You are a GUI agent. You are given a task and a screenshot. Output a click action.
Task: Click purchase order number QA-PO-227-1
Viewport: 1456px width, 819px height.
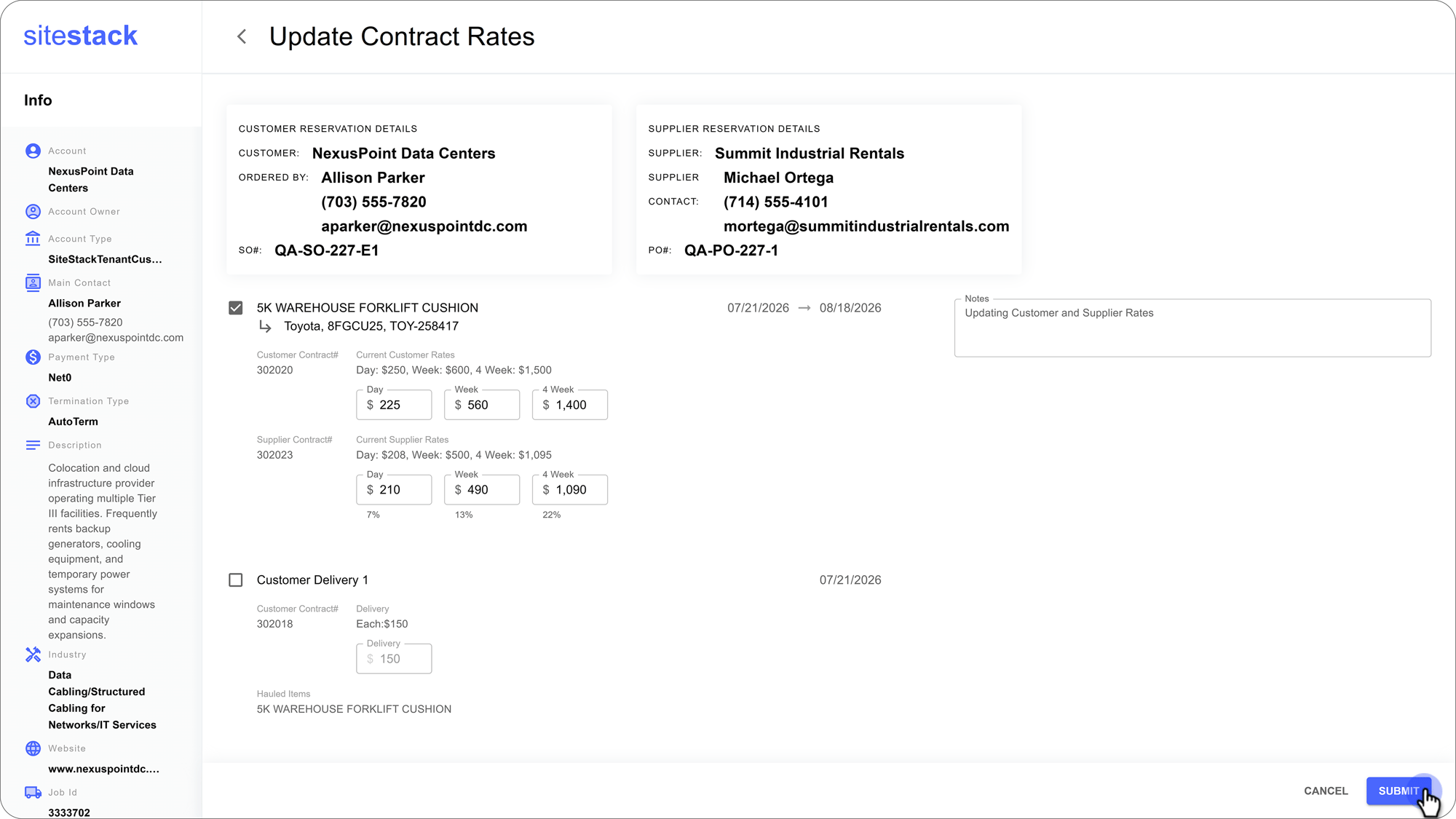pyautogui.click(x=731, y=250)
